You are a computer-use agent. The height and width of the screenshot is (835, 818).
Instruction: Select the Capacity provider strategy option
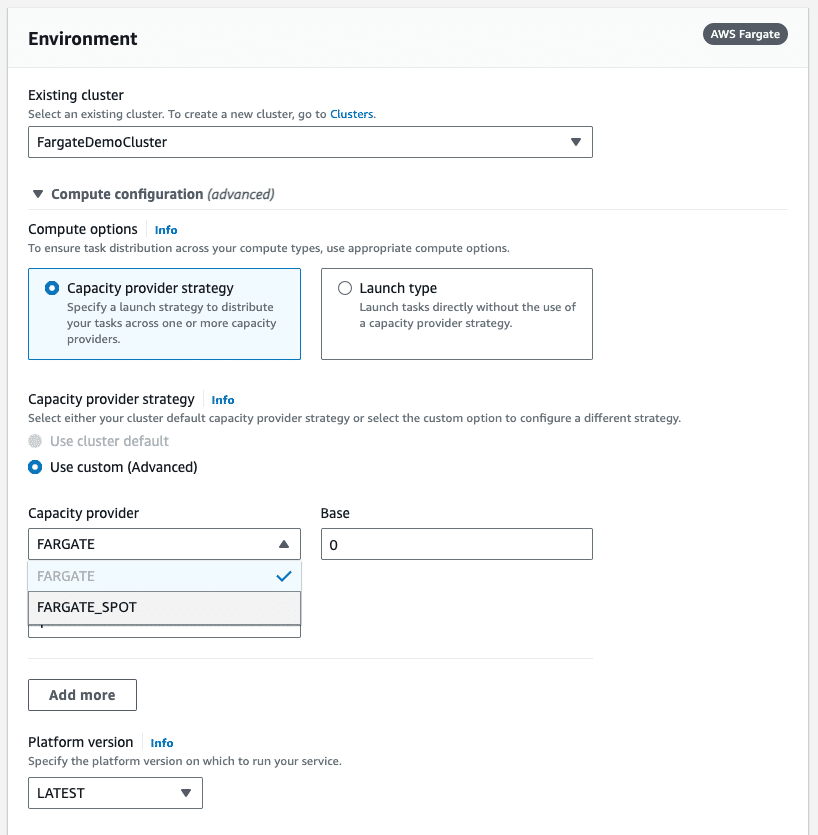[52, 287]
